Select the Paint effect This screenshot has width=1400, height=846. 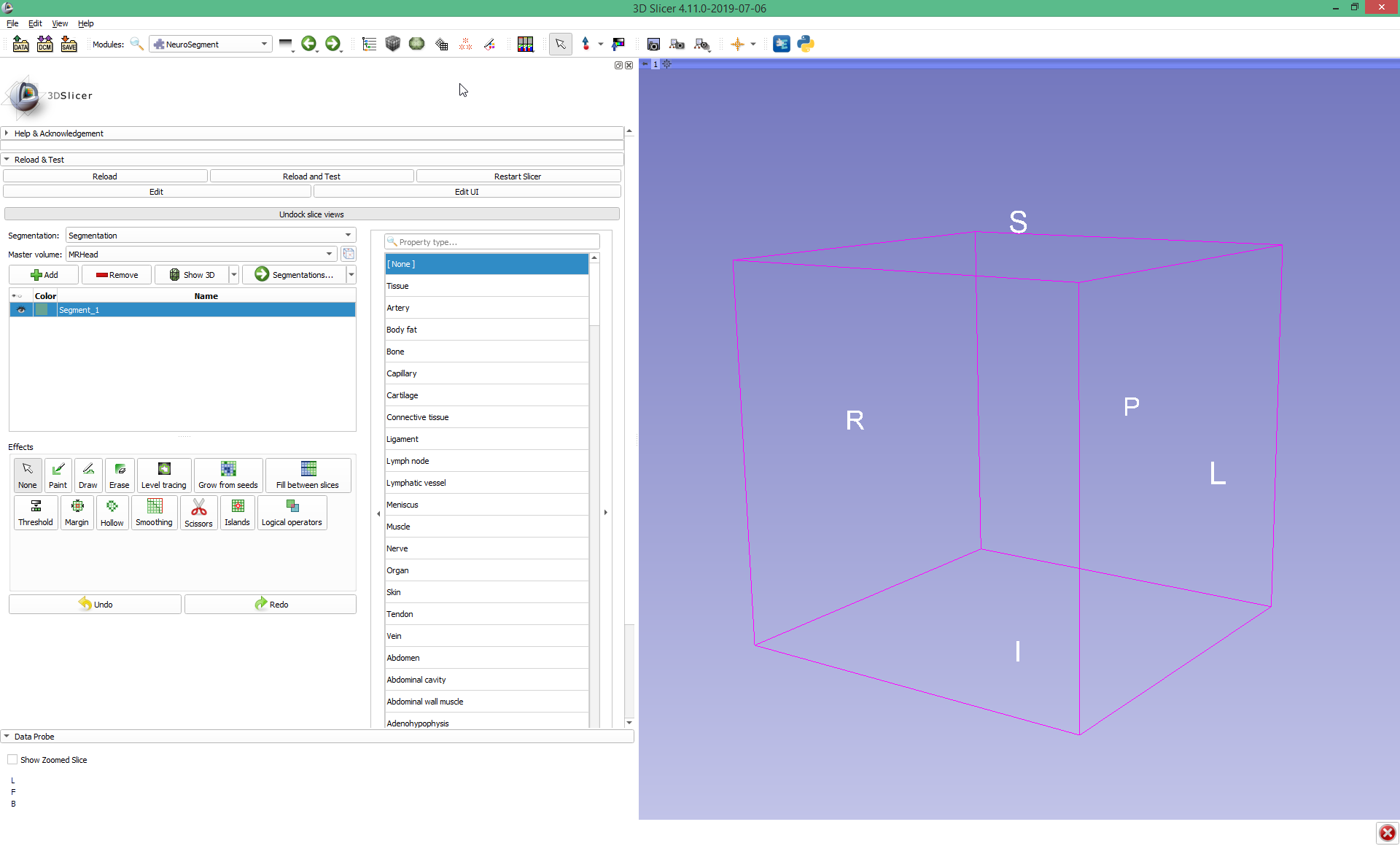[58, 475]
